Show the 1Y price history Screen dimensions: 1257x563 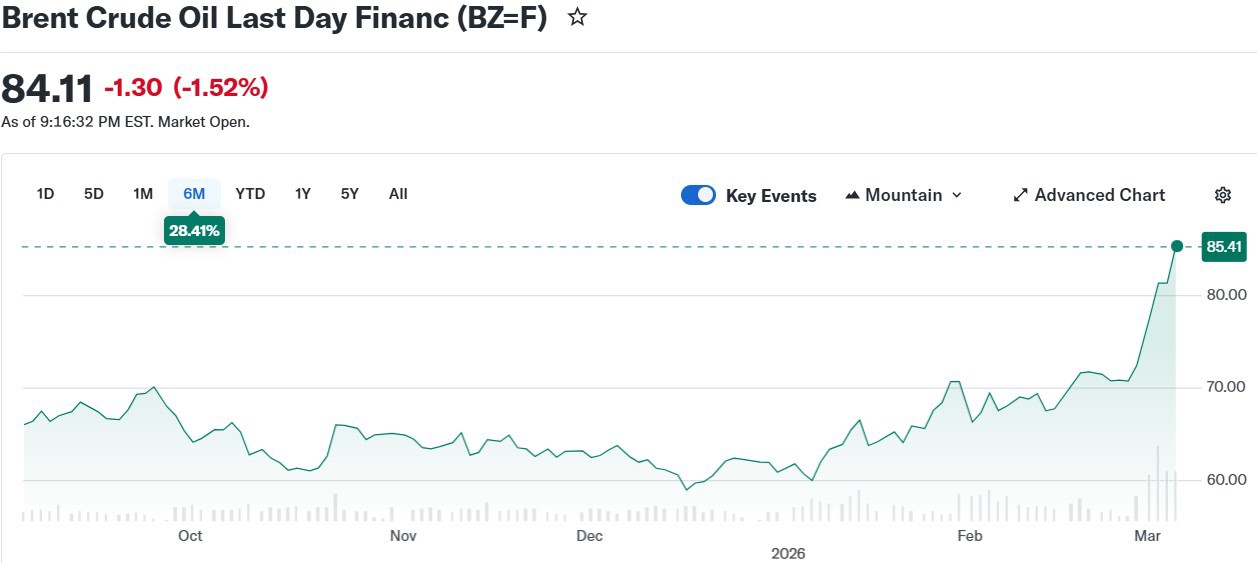point(302,194)
